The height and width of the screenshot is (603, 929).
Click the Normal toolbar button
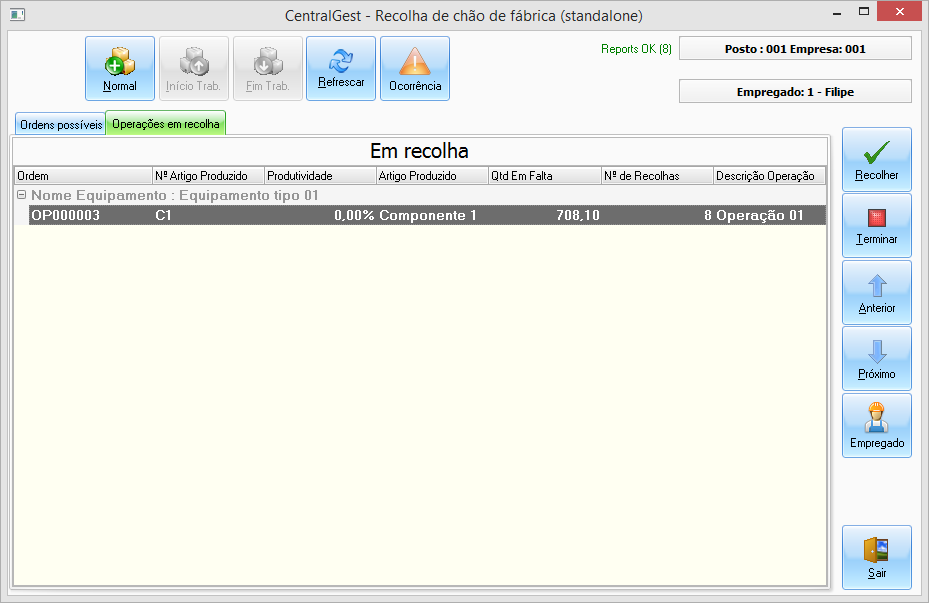point(120,68)
